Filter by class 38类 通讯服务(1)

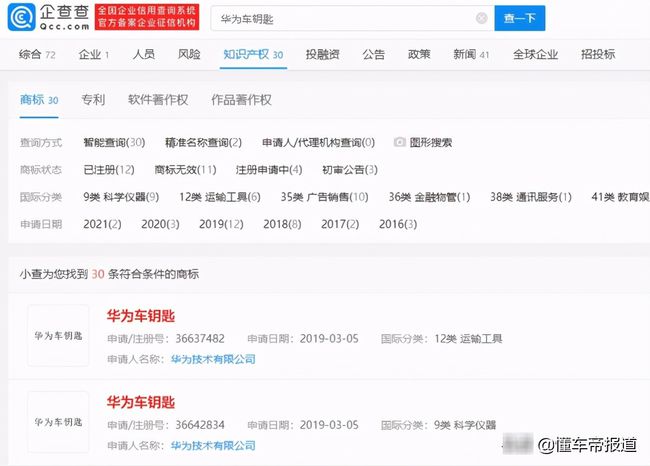pos(531,197)
